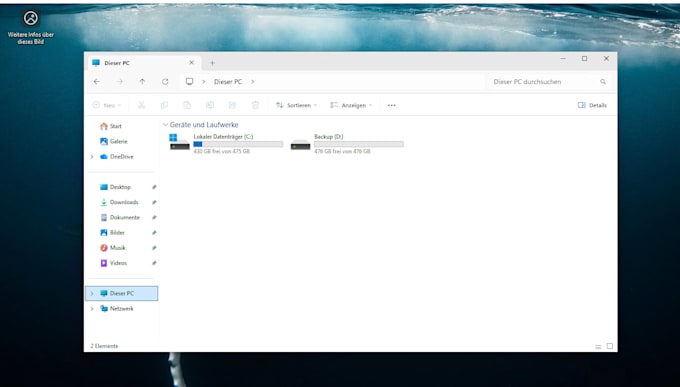This screenshot has height=387, width=680.
Task: Click Dieser PC breadcrumb in address bar
Action: click(228, 82)
